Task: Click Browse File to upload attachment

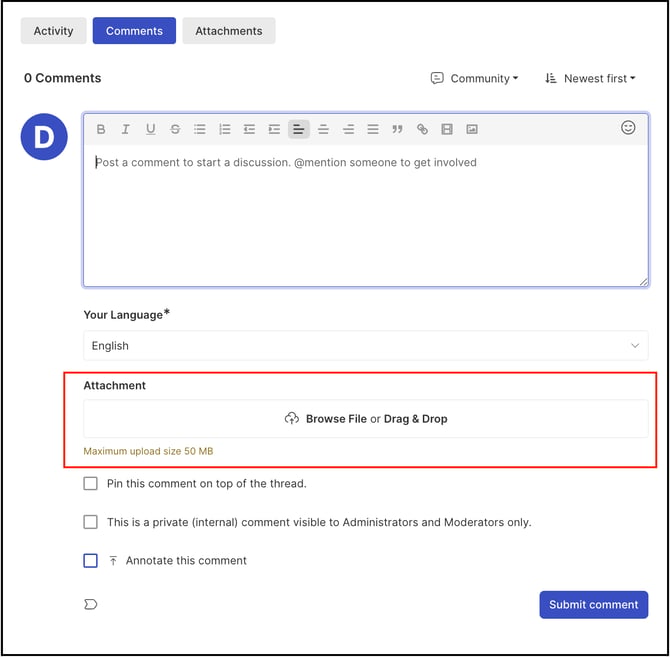Action: pos(336,419)
